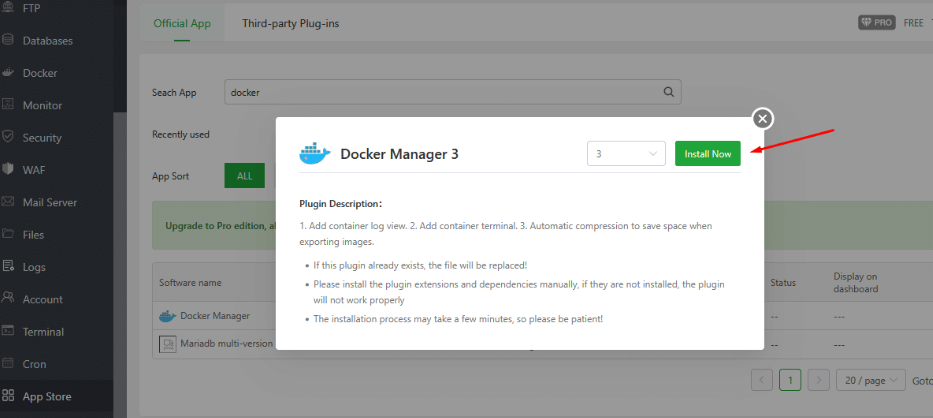Click the Docker whale logo in dialog

point(315,154)
